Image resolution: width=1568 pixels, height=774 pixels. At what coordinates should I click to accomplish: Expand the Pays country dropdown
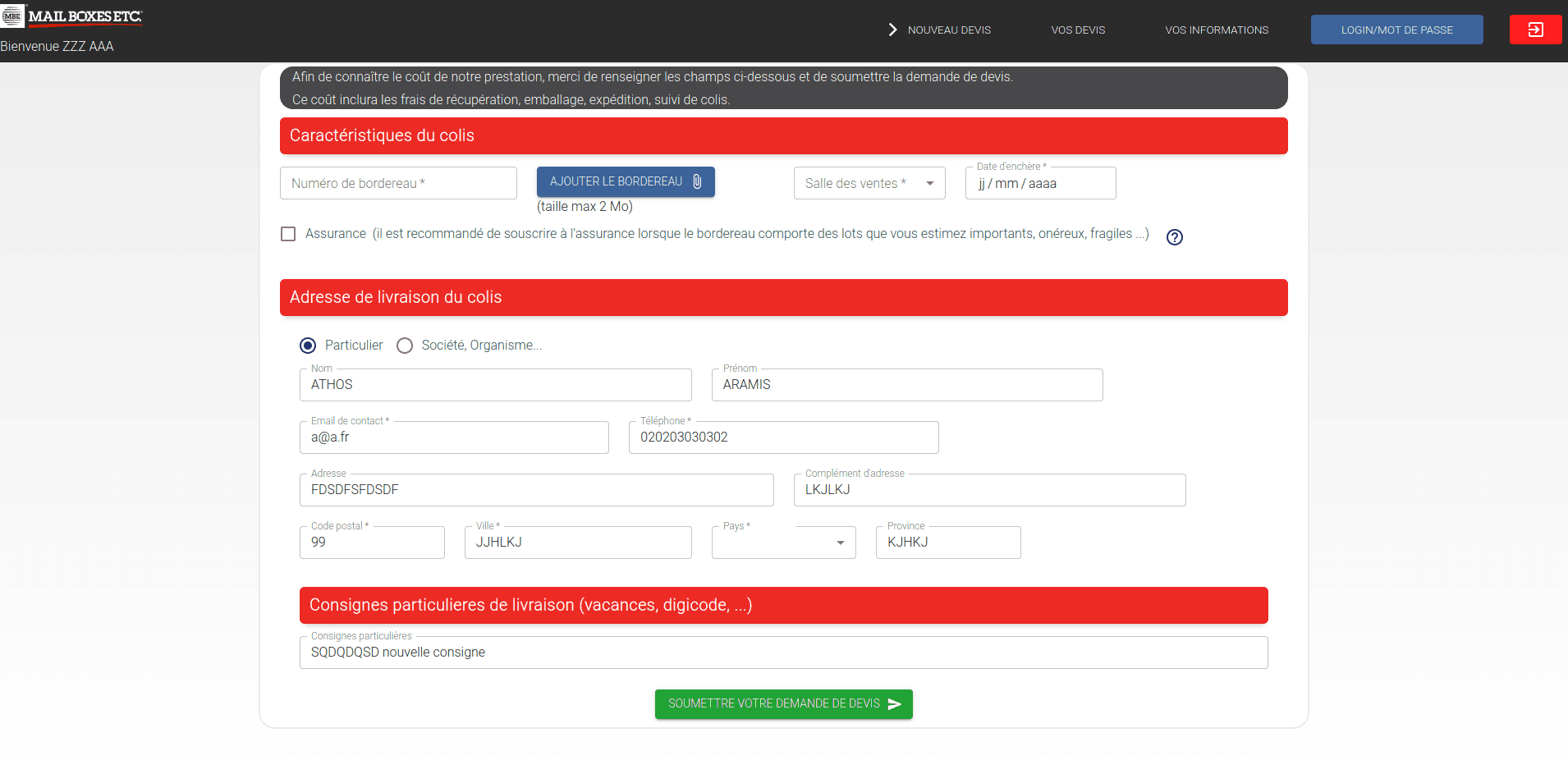coord(783,543)
